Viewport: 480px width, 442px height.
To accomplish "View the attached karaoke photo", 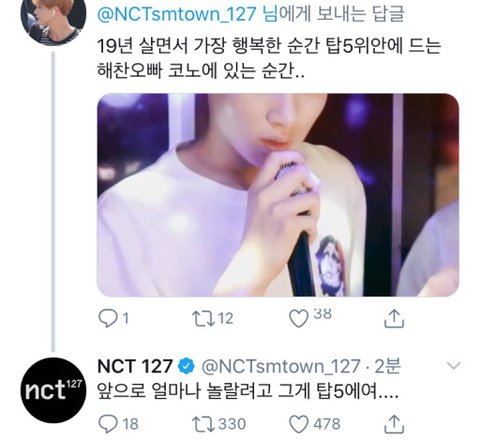I will [x=278, y=195].
